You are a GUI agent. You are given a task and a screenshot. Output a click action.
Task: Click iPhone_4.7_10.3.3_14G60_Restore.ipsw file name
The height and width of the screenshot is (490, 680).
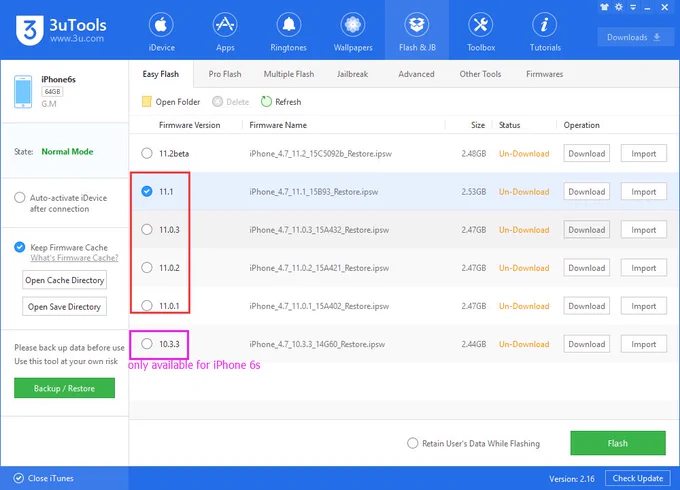(x=317, y=344)
